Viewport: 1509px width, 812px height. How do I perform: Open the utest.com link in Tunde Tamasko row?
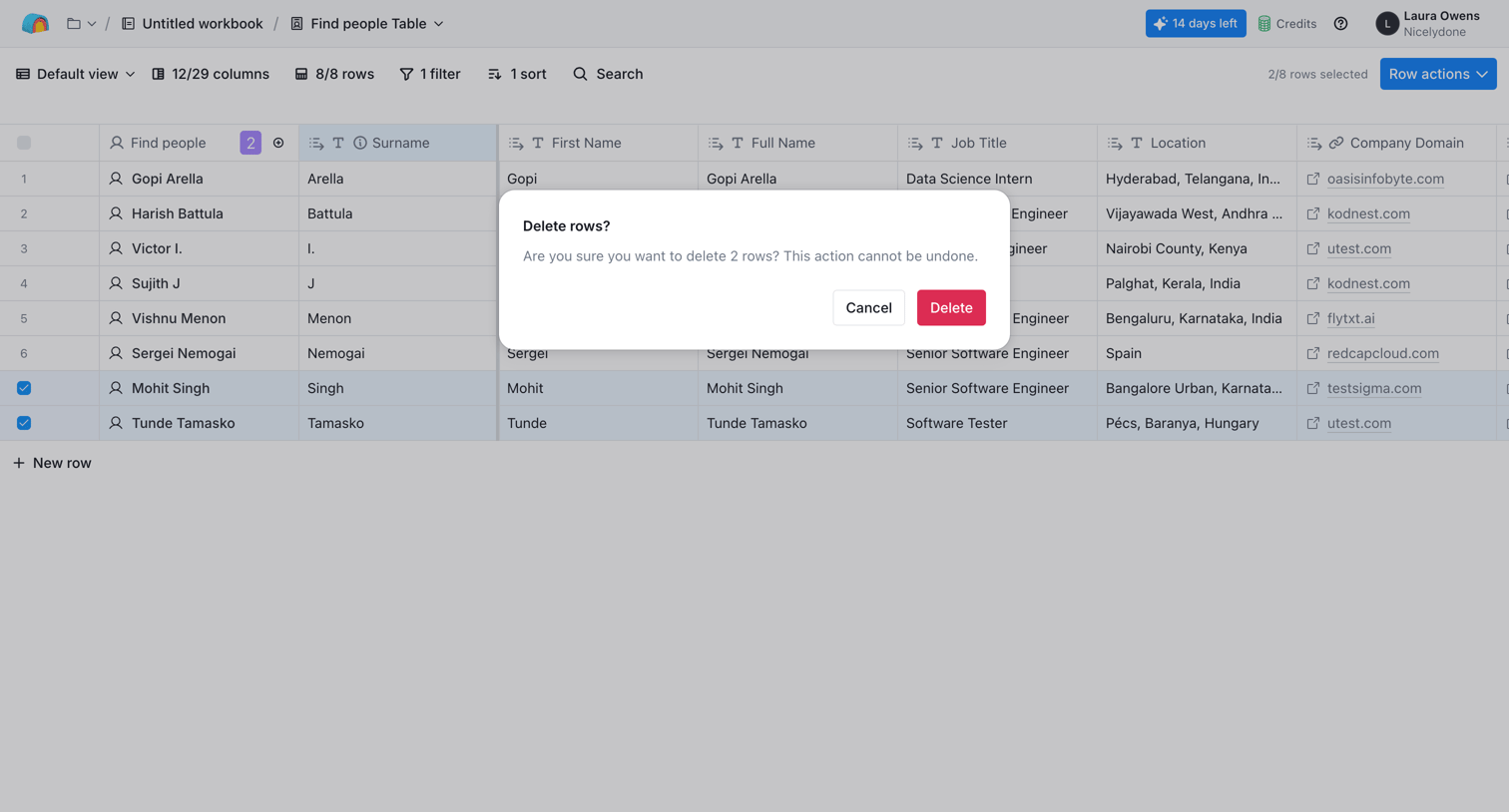point(1359,423)
